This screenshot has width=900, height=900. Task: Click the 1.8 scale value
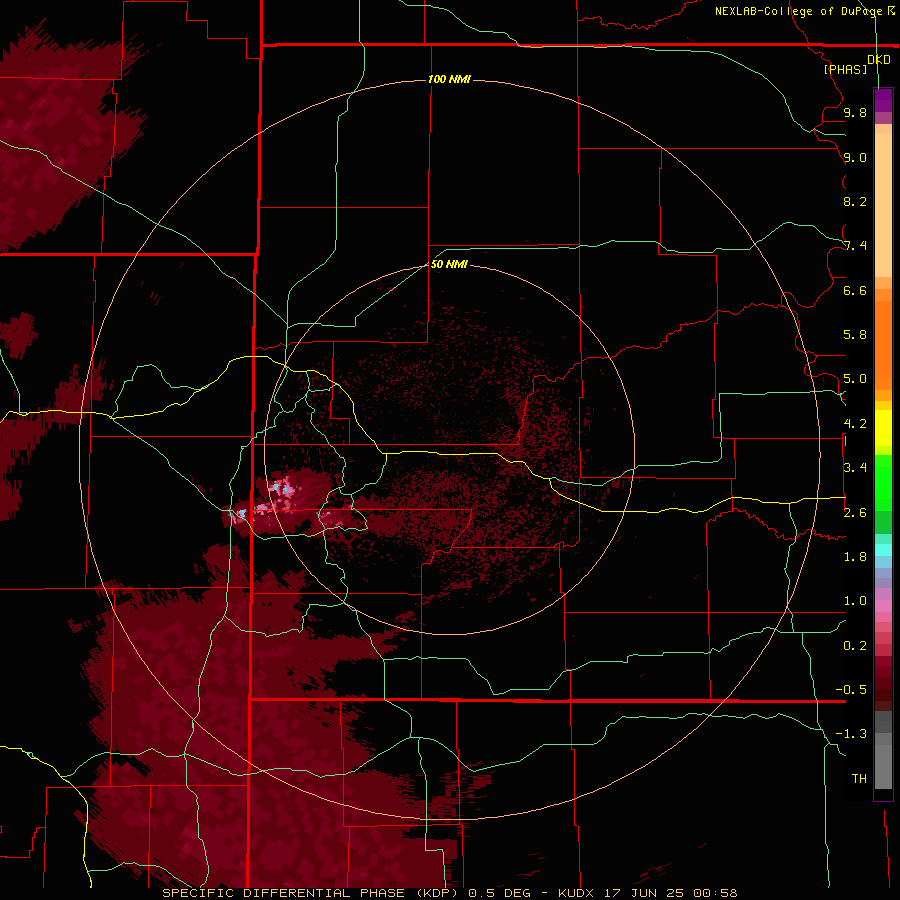855,557
